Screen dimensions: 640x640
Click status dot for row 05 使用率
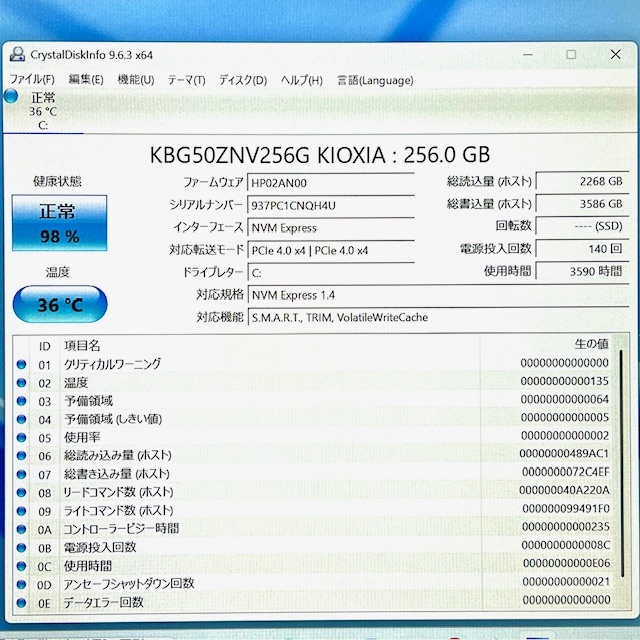pos(22,438)
